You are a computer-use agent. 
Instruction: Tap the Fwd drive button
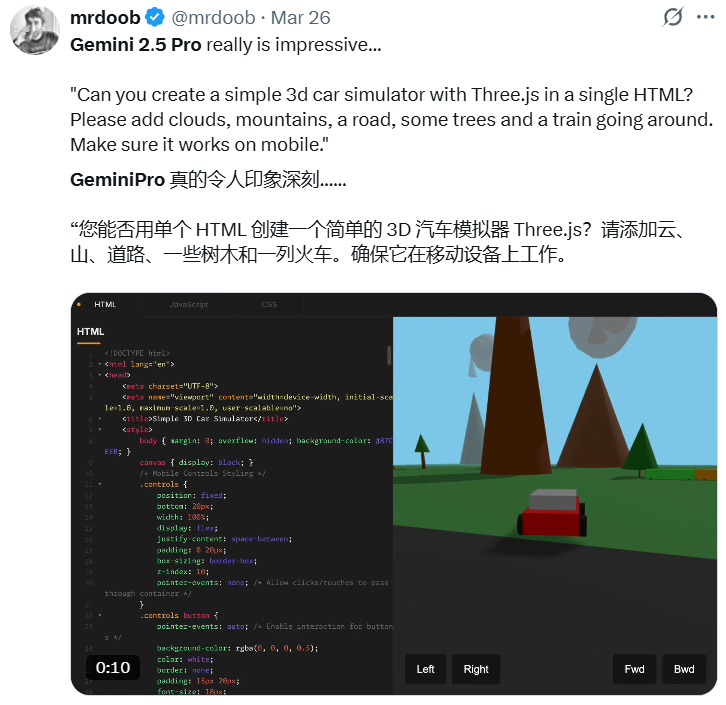point(634,669)
